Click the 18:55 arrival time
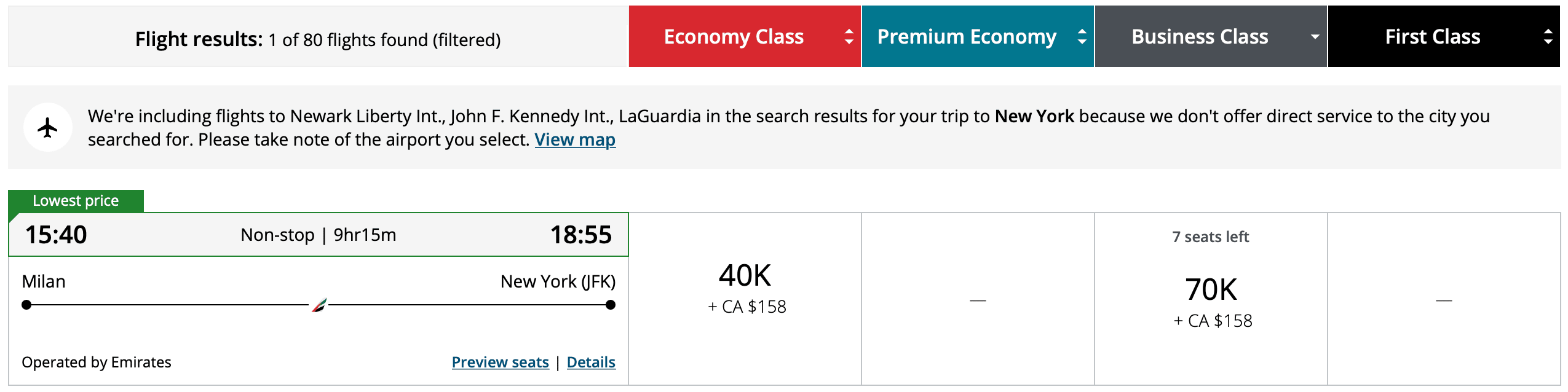This screenshot has height=392, width=1568. (580, 235)
